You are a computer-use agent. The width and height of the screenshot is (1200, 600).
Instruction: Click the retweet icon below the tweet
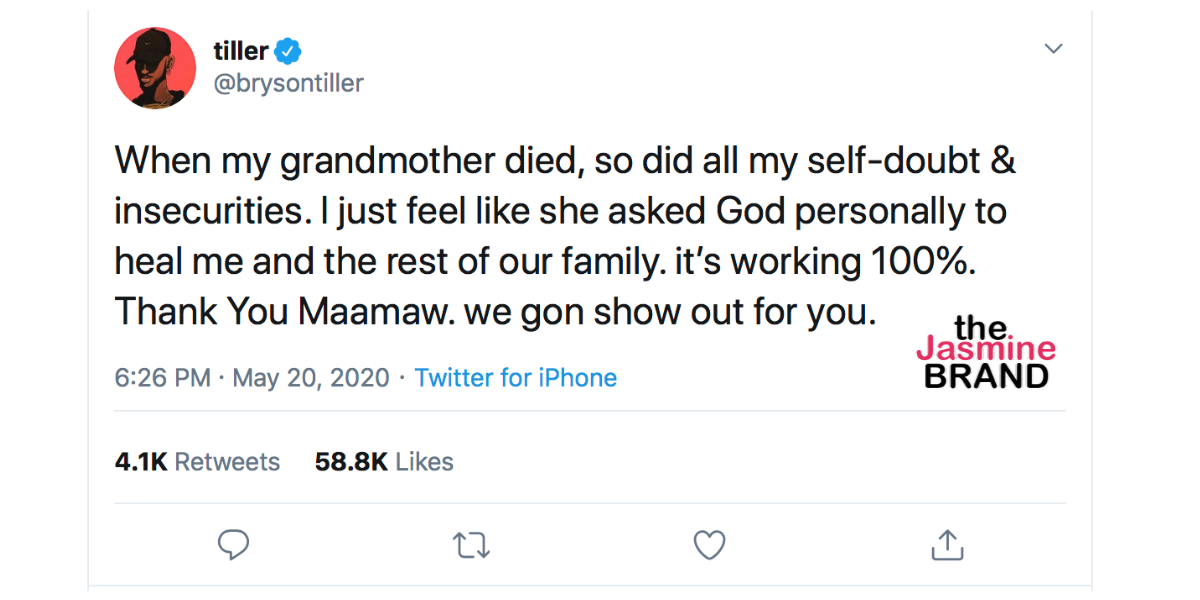470,545
